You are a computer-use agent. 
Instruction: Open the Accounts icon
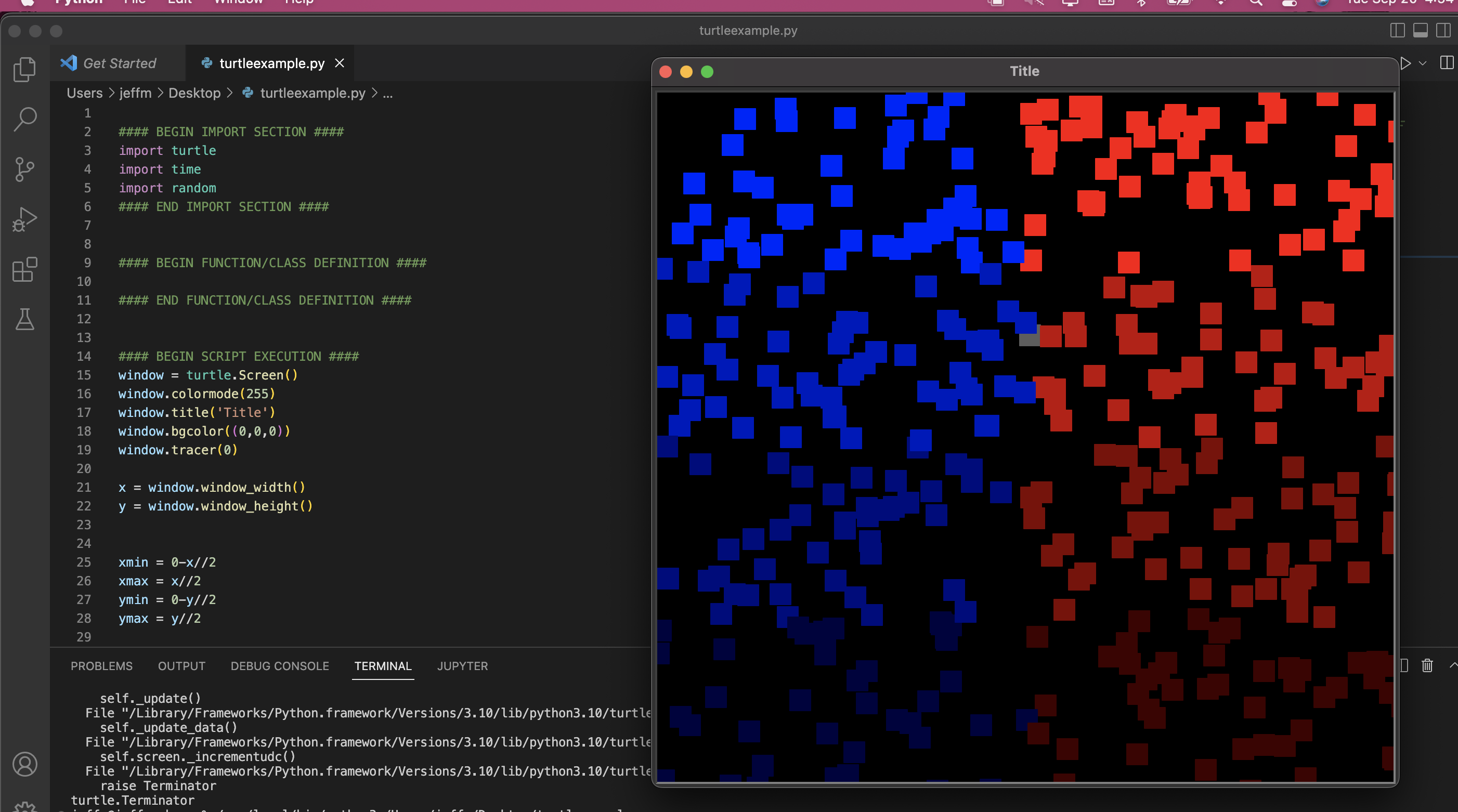(x=24, y=764)
